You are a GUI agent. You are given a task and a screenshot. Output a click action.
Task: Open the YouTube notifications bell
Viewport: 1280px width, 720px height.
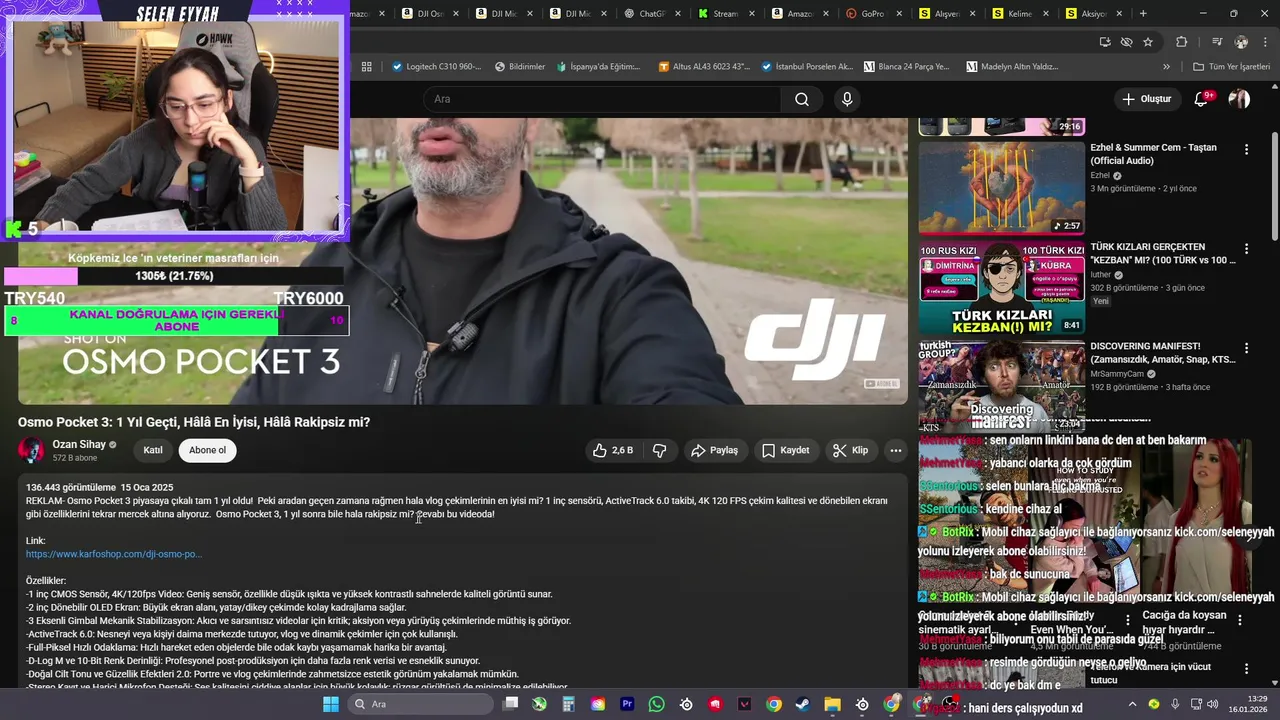[1202, 99]
